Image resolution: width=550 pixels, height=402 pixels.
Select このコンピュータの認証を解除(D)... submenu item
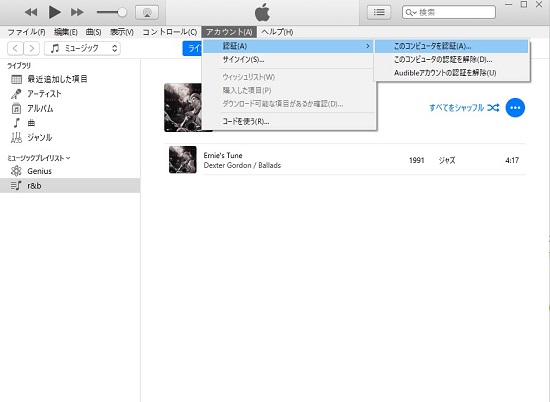451,60
